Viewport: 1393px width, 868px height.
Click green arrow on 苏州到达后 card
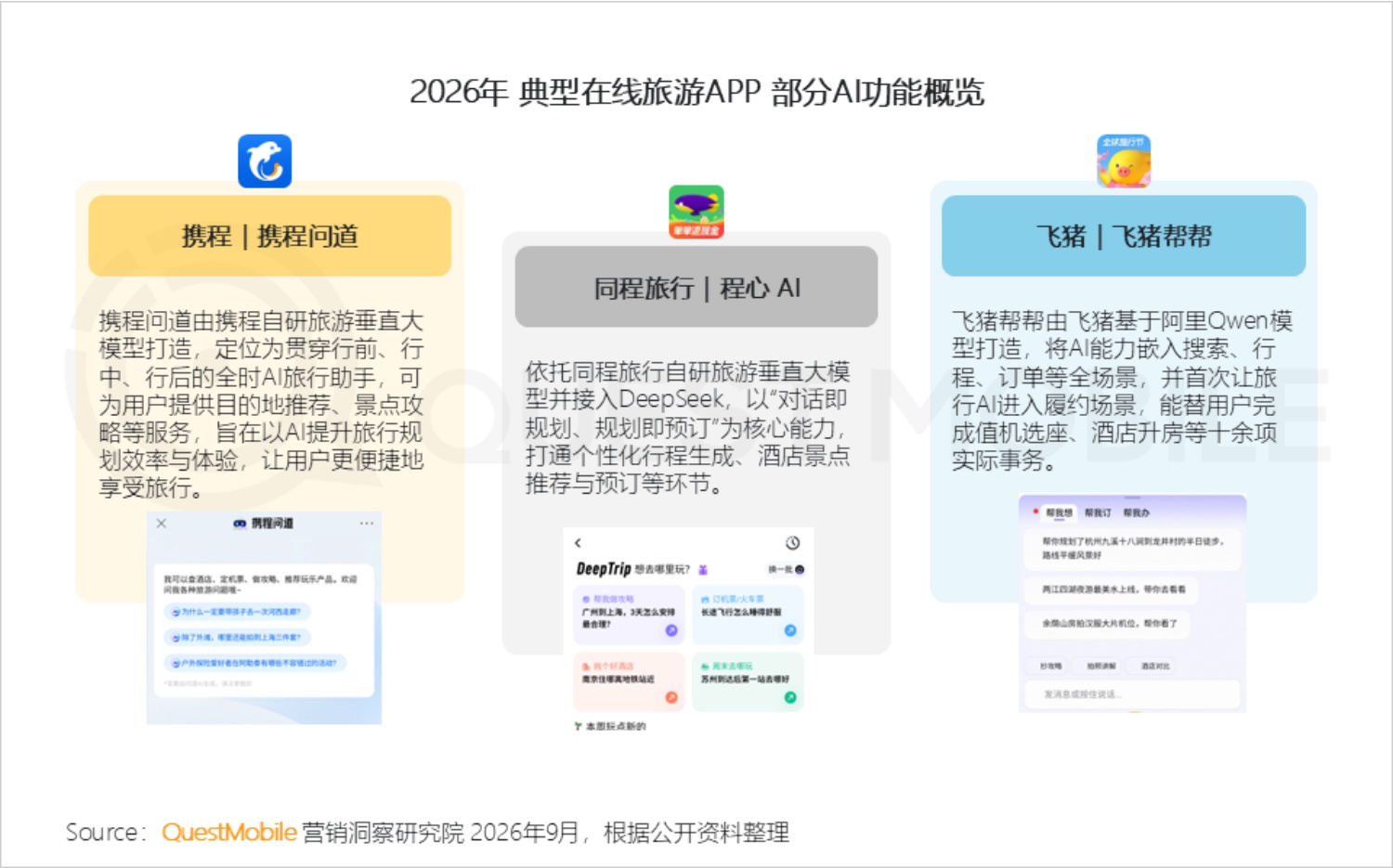790,697
